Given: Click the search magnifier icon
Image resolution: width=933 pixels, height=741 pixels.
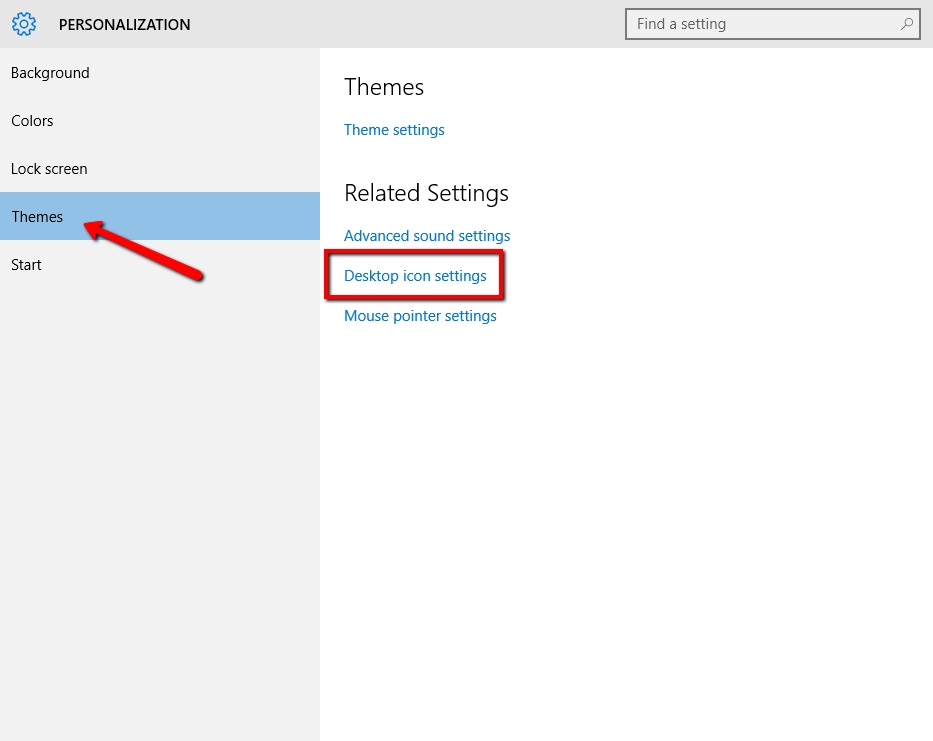Looking at the screenshot, I should [907, 24].
